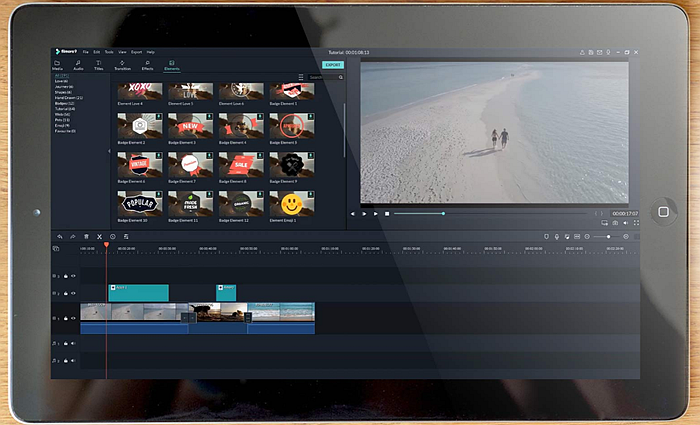Redo the last undone edit
Viewport: 700px width, 425px height.
click(73, 237)
